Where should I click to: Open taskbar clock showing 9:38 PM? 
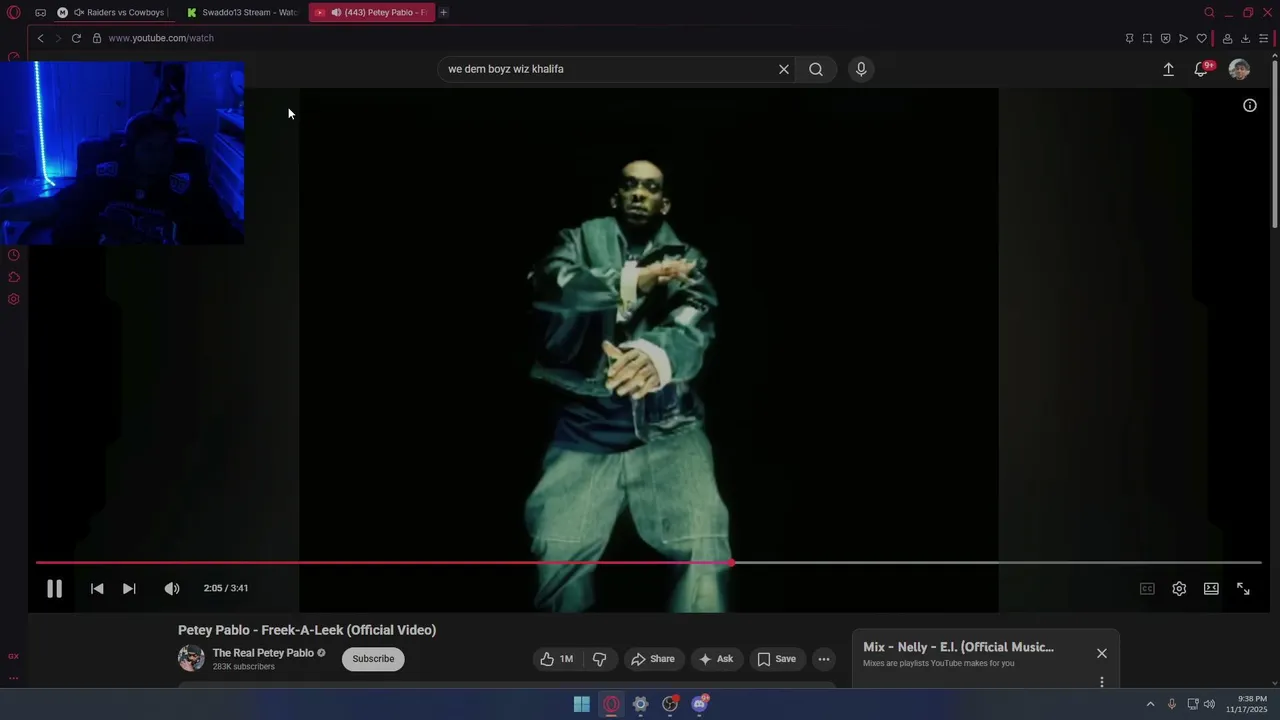(1246, 704)
